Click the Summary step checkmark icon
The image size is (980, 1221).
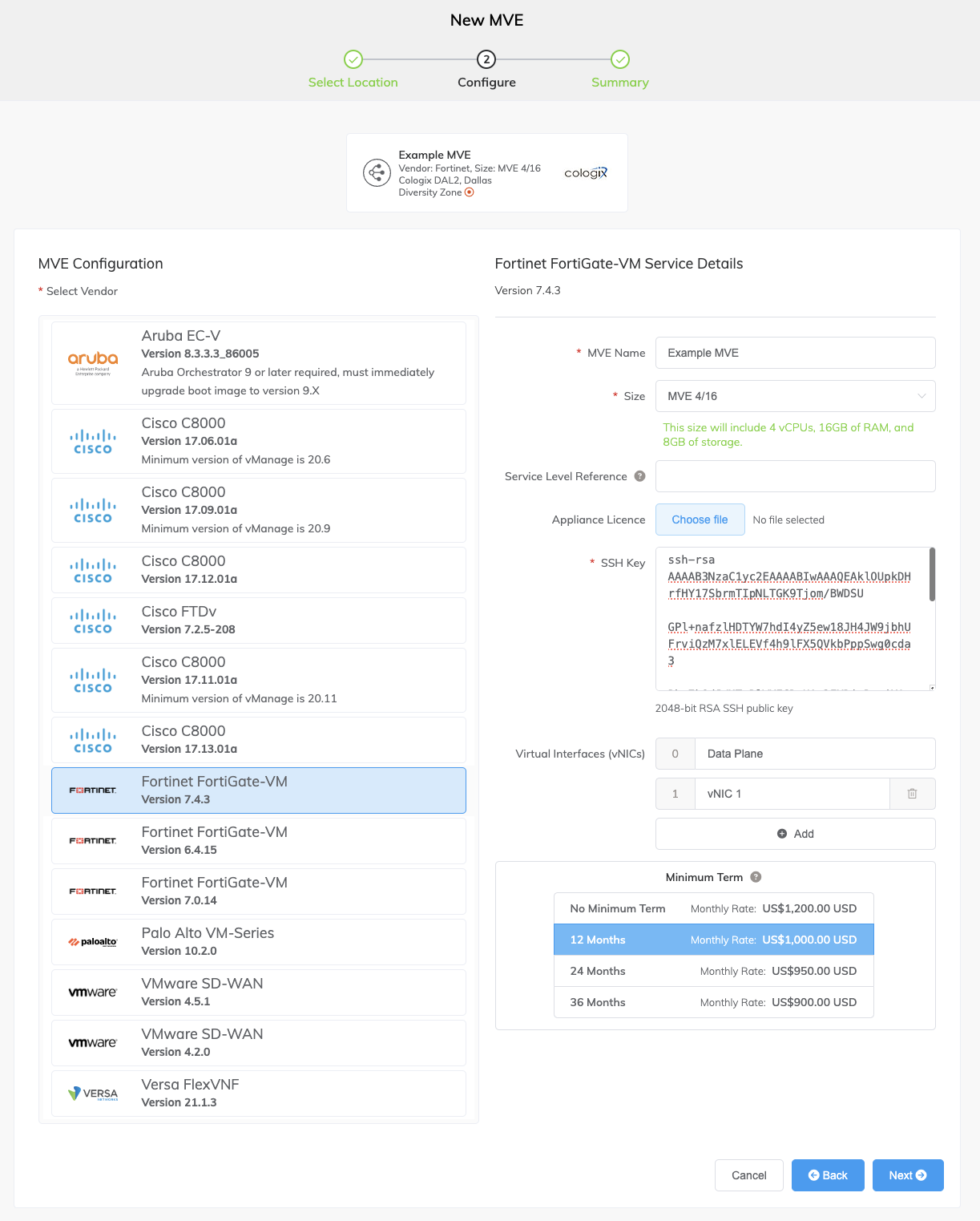coord(620,59)
